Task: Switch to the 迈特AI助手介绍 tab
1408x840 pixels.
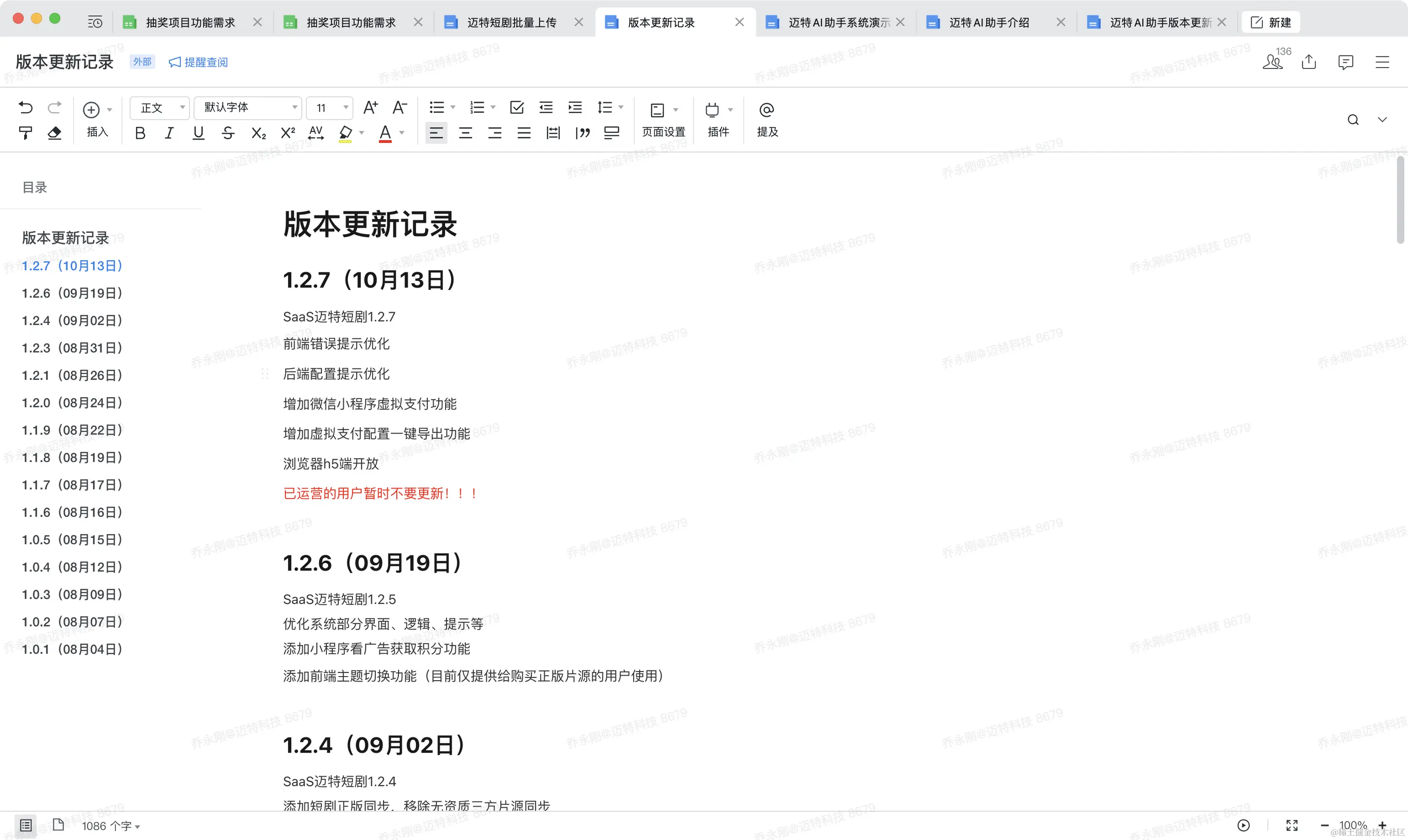Action: pyautogui.click(x=988, y=23)
